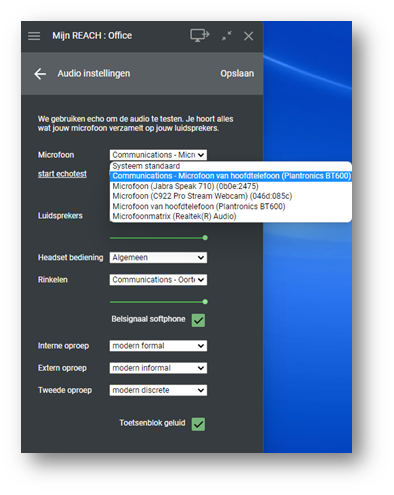This screenshot has width=394, height=495.
Task: Open the Rinkelen device dropdown
Action: (158, 280)
